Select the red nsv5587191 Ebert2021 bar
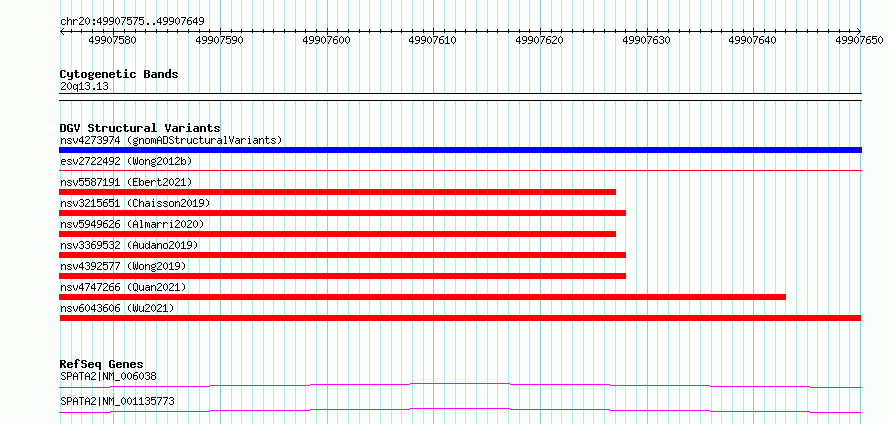 (337, 192)
